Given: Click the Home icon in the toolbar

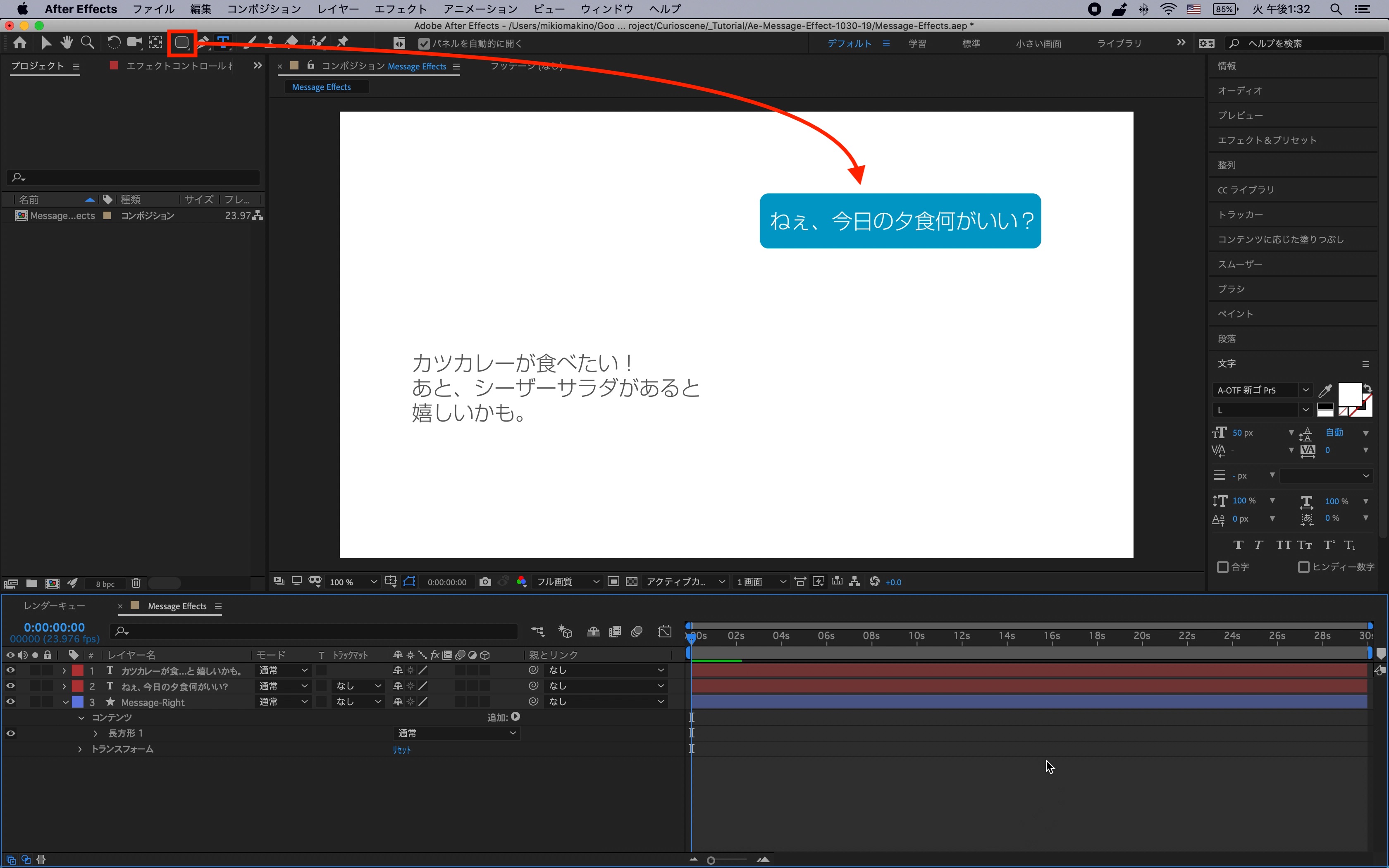Looking at the screenshot, I should coord(20,43).
